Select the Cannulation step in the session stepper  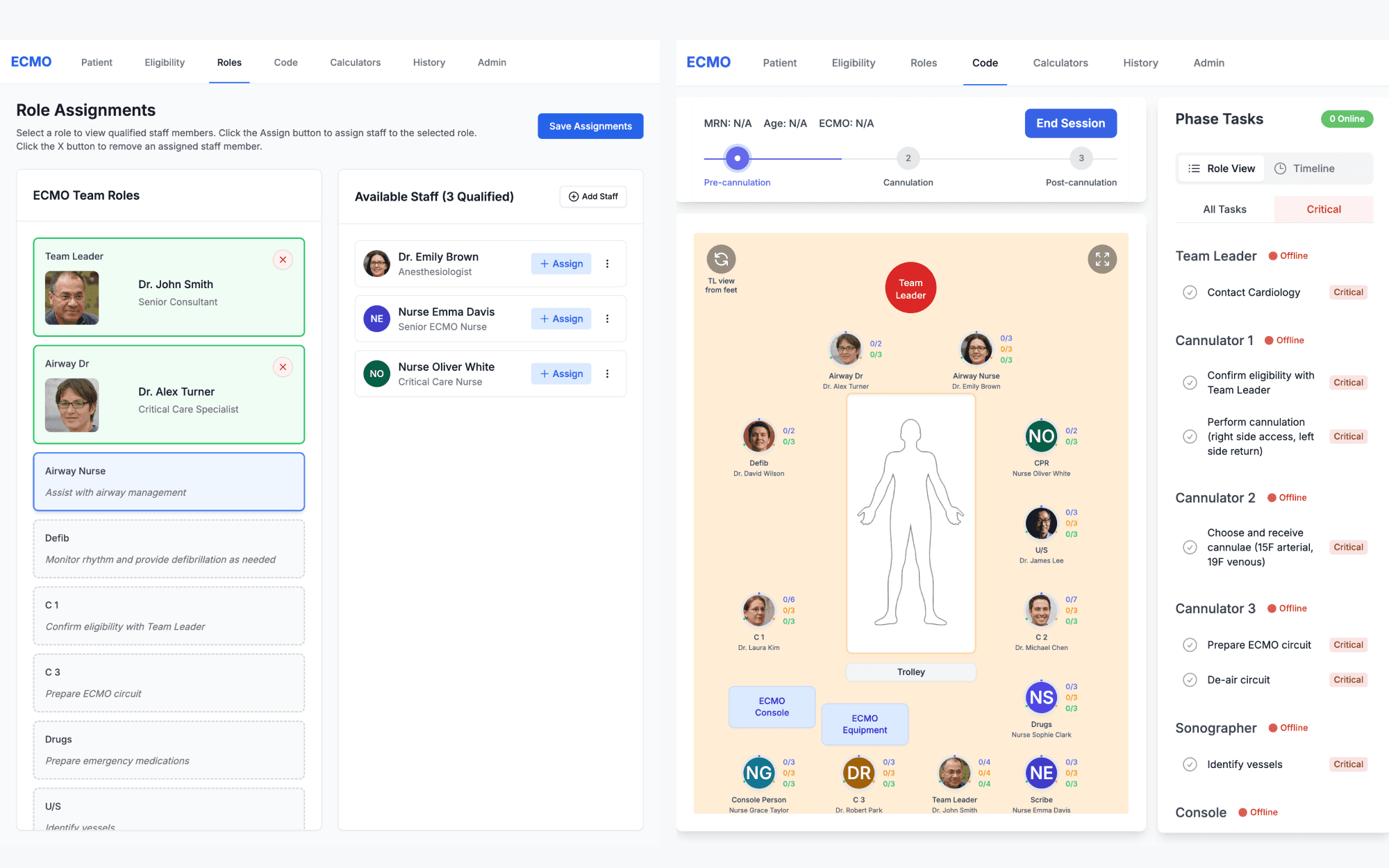tap(908, 158)
